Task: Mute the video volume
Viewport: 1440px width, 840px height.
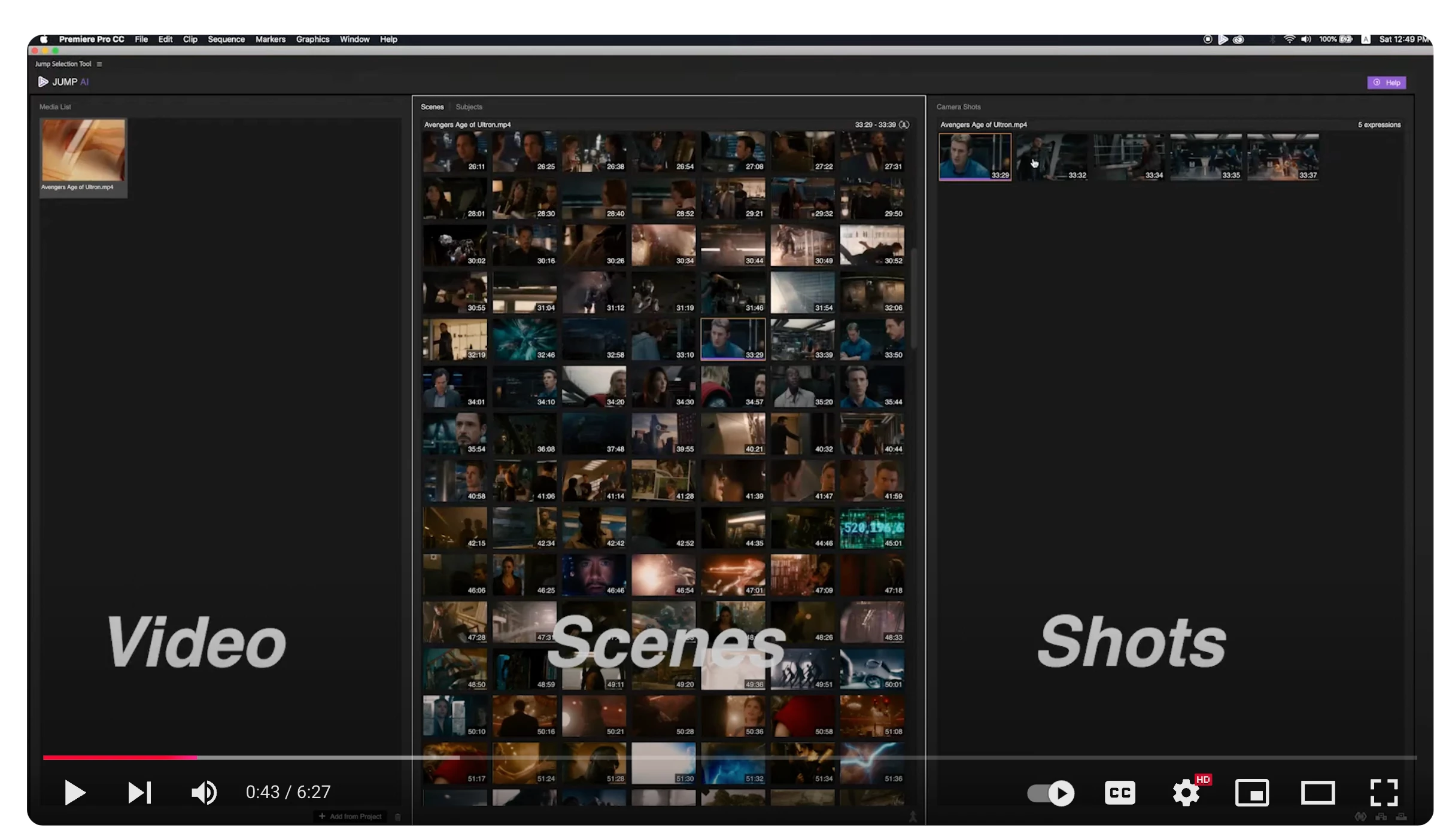Action: click(x=204, y=792)
